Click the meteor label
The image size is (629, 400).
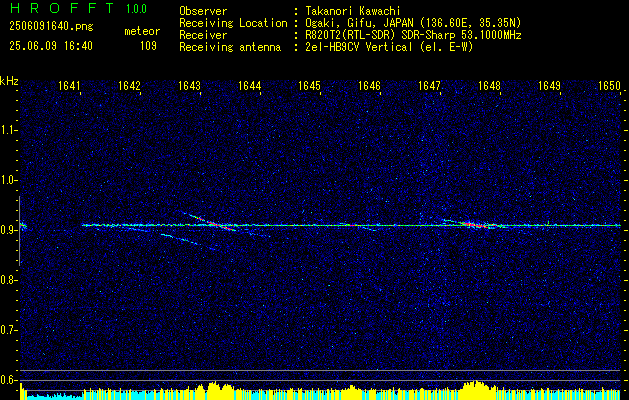pyautogui.click(x=142, y=31)
